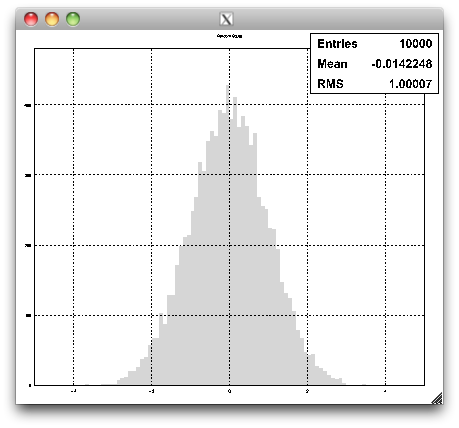
Task: Zoom window using the green button
Action: 73,19
